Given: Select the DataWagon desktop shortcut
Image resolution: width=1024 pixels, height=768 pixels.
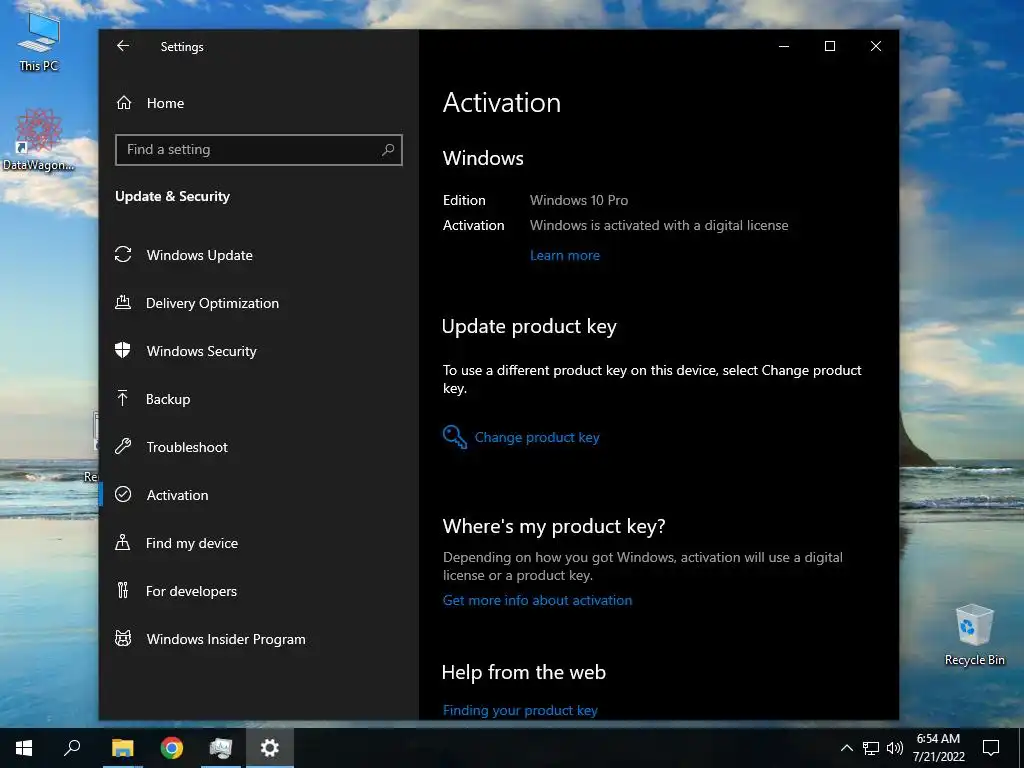Looking at the screenshot, I should 39,140.
